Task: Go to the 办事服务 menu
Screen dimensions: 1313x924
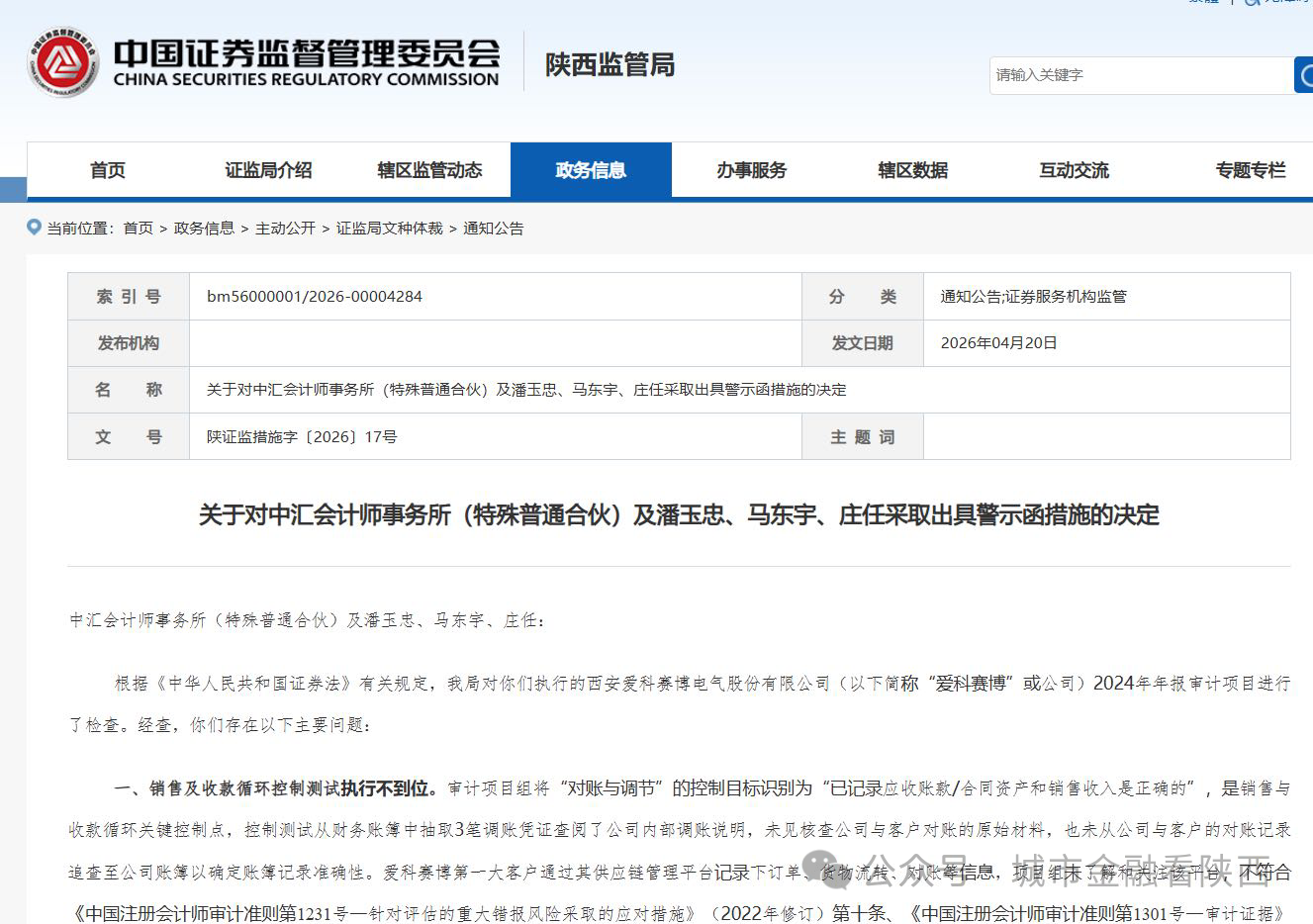Action: coord(752,170)
